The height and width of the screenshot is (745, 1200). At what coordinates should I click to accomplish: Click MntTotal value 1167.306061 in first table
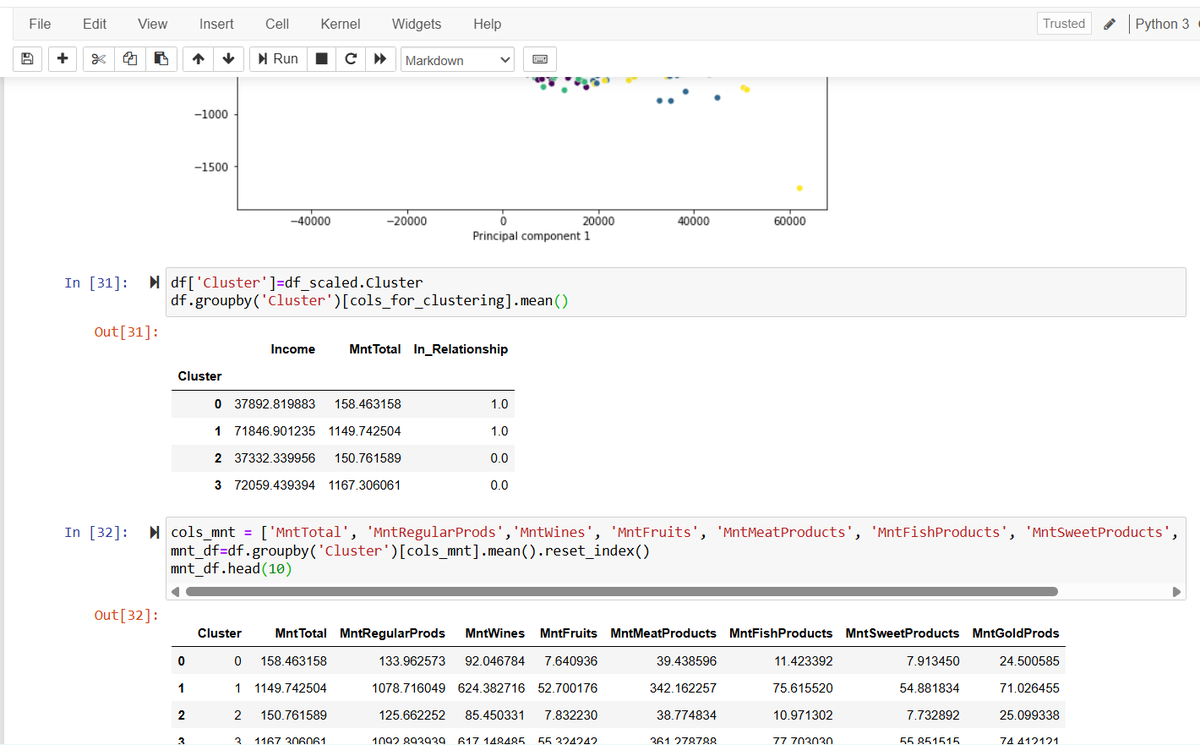click(364, 485)
